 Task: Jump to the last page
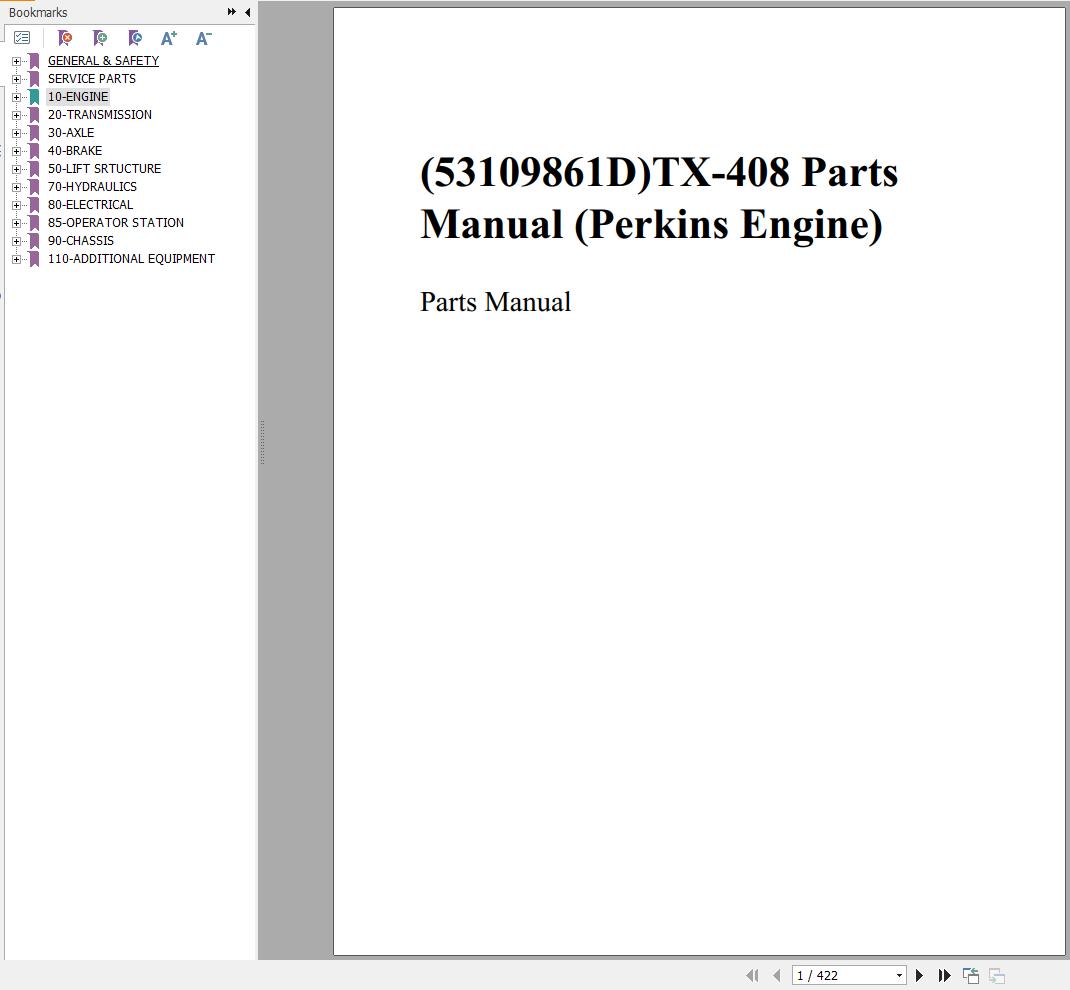pyautogui.click(x=944, y=976)
